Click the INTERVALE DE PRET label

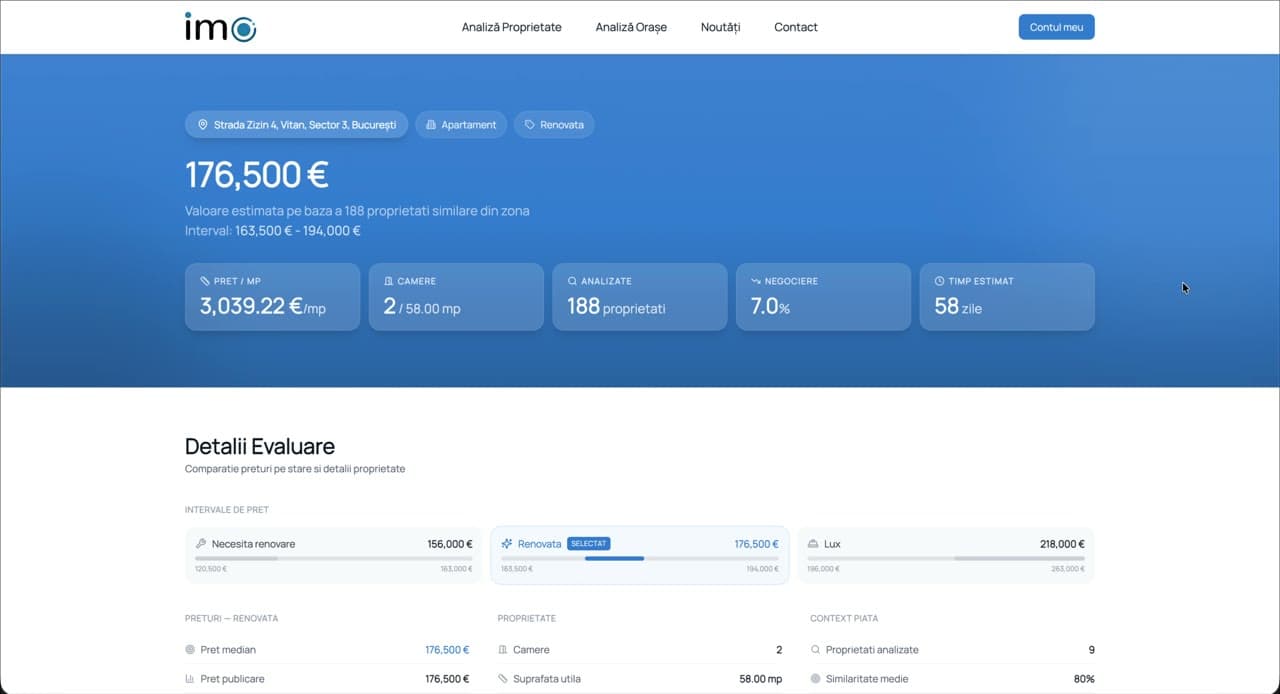(x=227, y=510)
